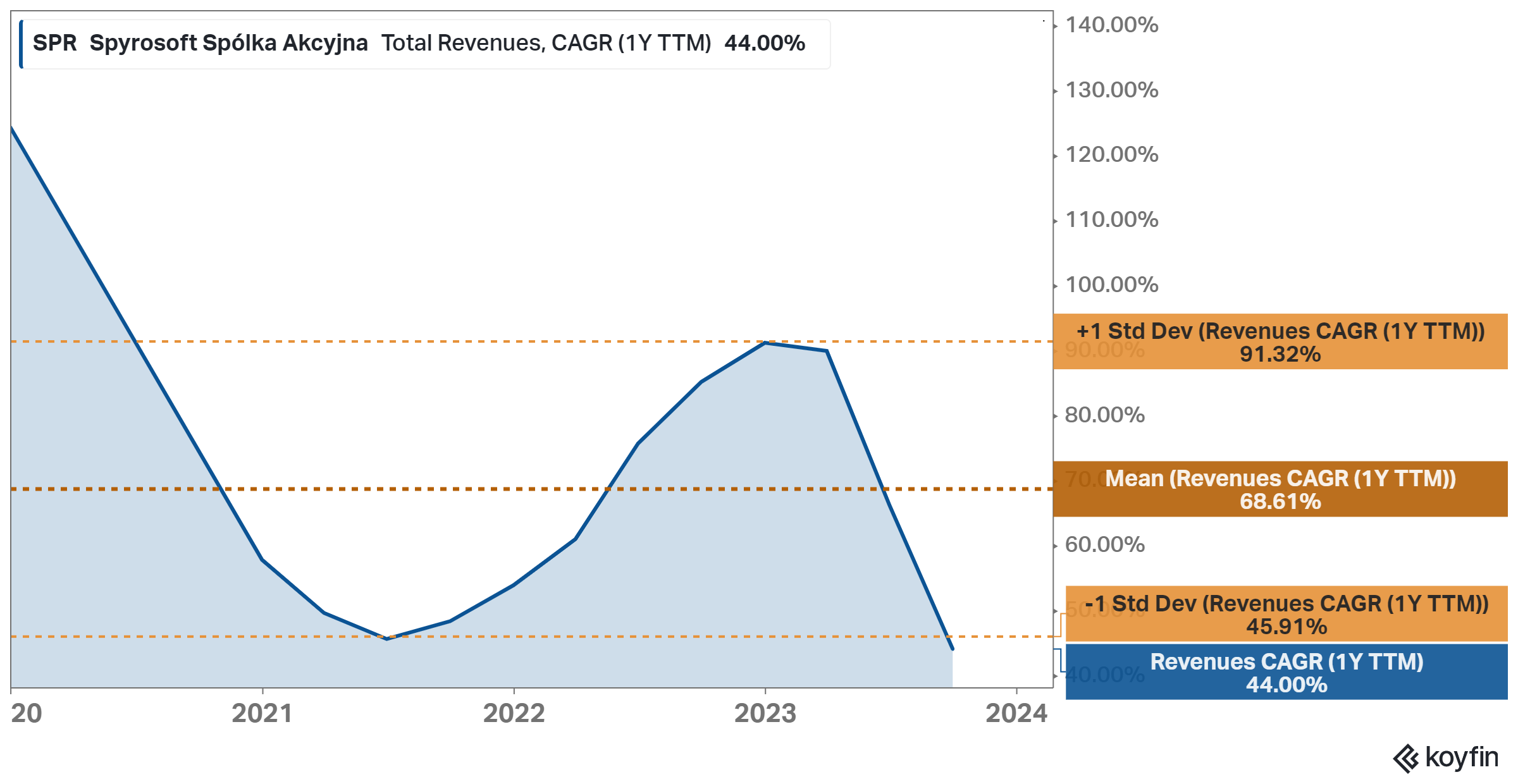Image resolution: width=1518 pixels, height=784 pixels.
Task: Click the 2021 x-axis label
Action: 262,713
